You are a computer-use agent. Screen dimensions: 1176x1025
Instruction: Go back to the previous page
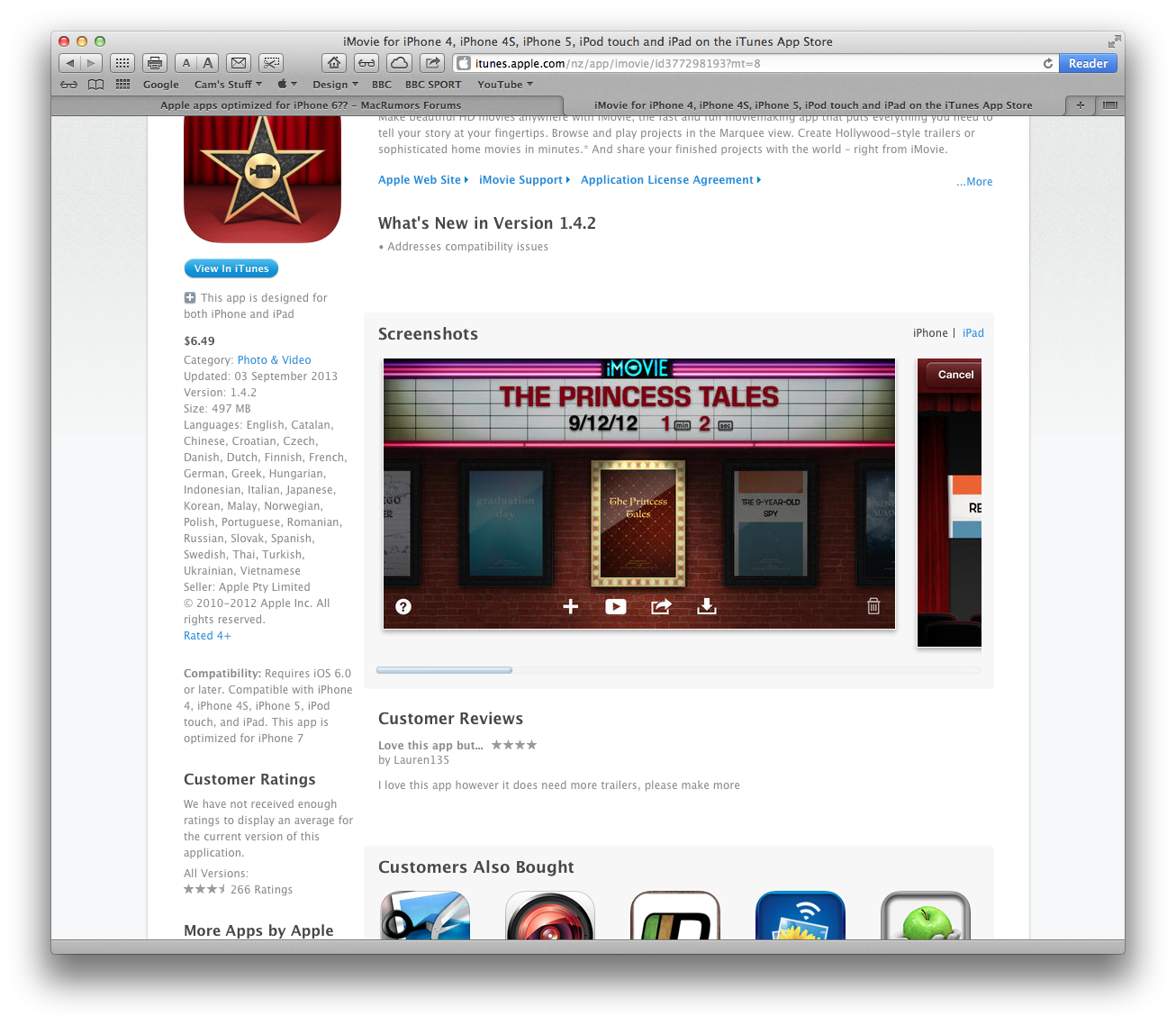click(x=69, y=63)
